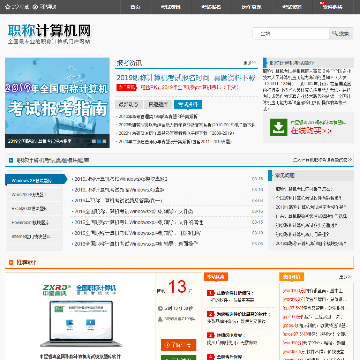Viewport: 360px width, 360px height.
Task: Open the 首页 home navigation item
Action: point(135,7)
